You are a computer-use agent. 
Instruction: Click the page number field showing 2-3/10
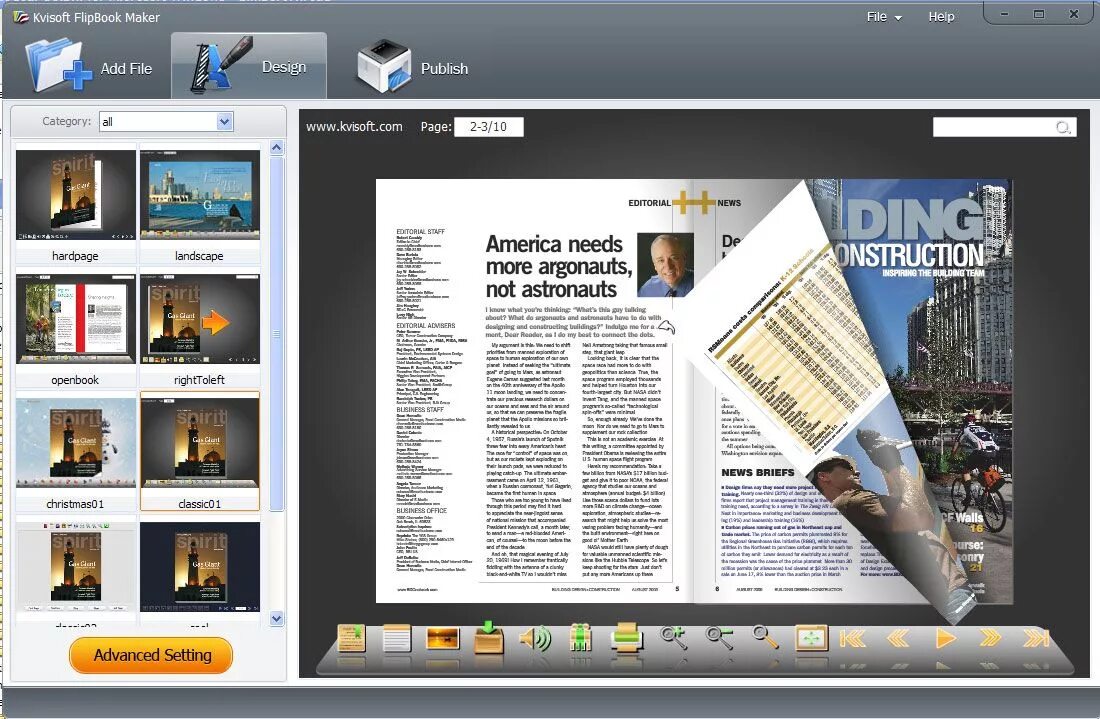(488, 127)
